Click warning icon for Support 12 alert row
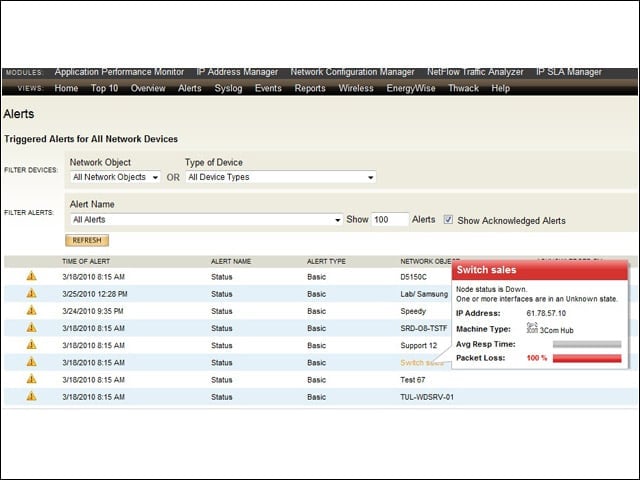Screen dimensions: 640x480 (x=31, y=345)
